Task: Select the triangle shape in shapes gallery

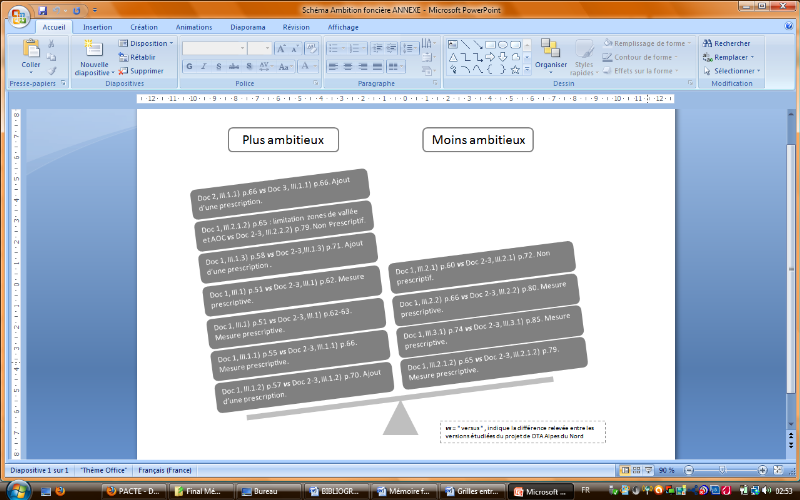Action: (453, 57)
